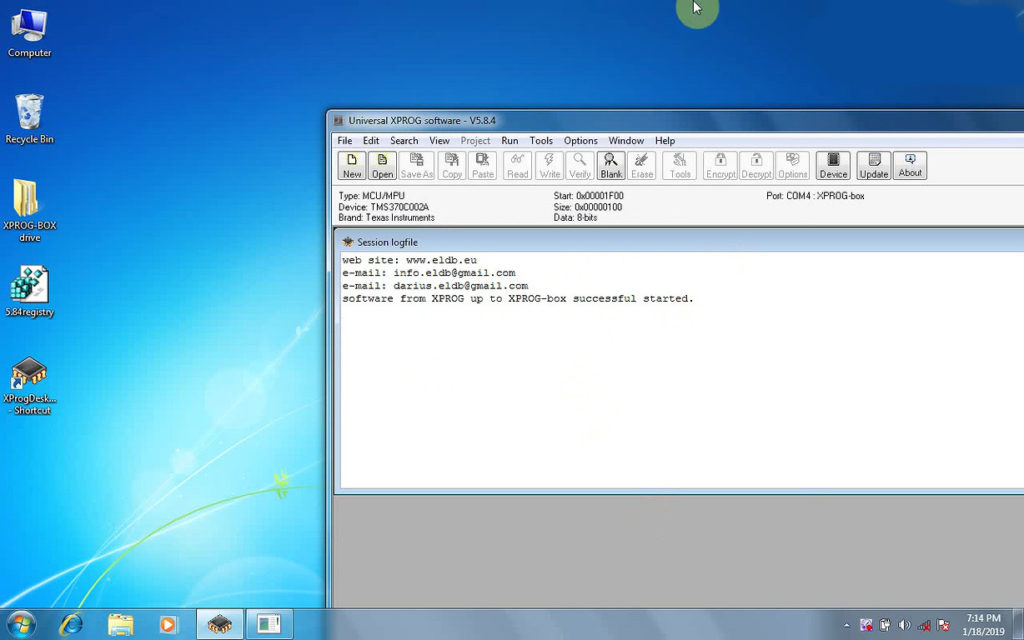This screenshot has width=1024, height=640.
Task: Launch Internet Explorer from taskbar
Action: 71,624
